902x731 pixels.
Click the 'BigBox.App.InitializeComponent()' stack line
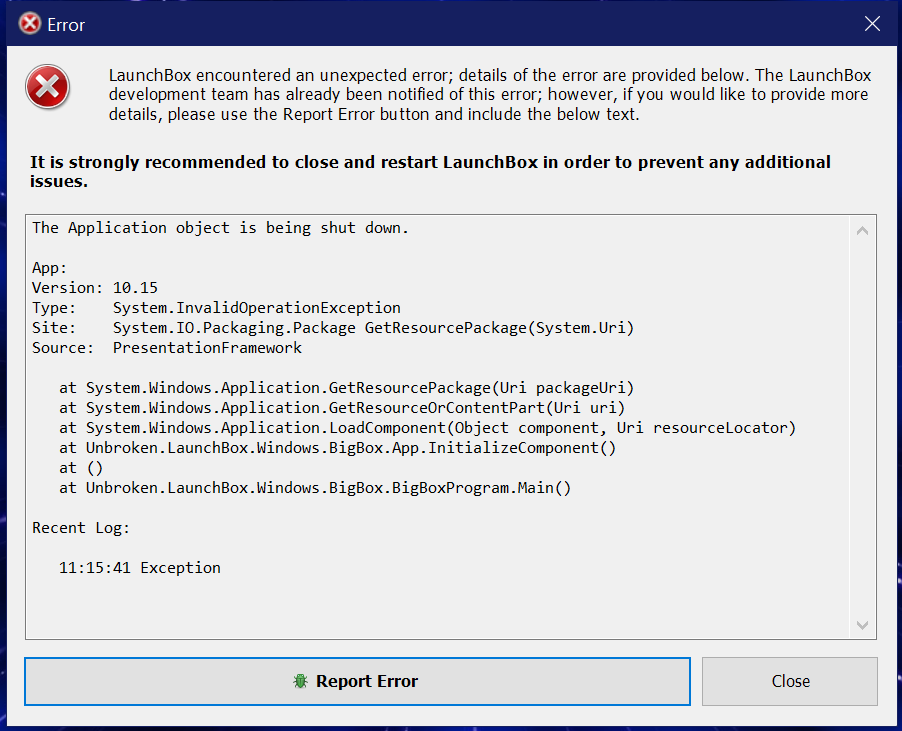coord(337,448)
